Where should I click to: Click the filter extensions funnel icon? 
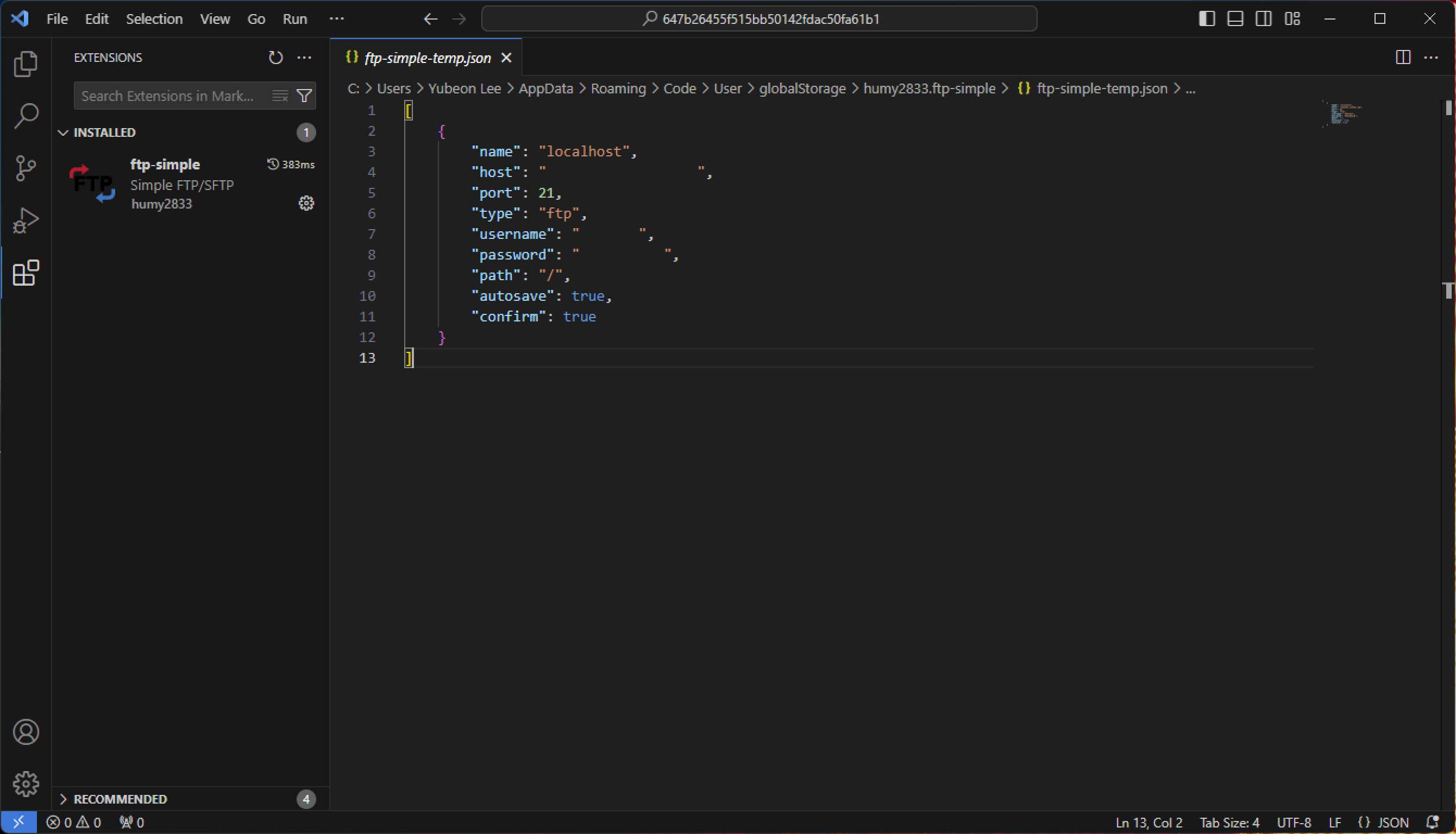tap(304, 96)
